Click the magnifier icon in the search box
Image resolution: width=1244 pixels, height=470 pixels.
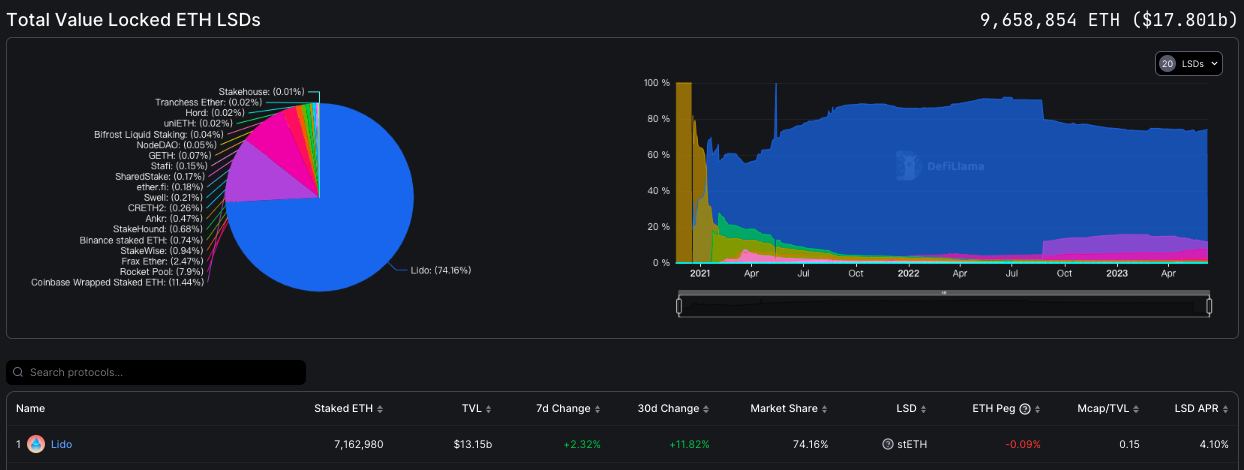pyautogui.click(x=18, y=373)
